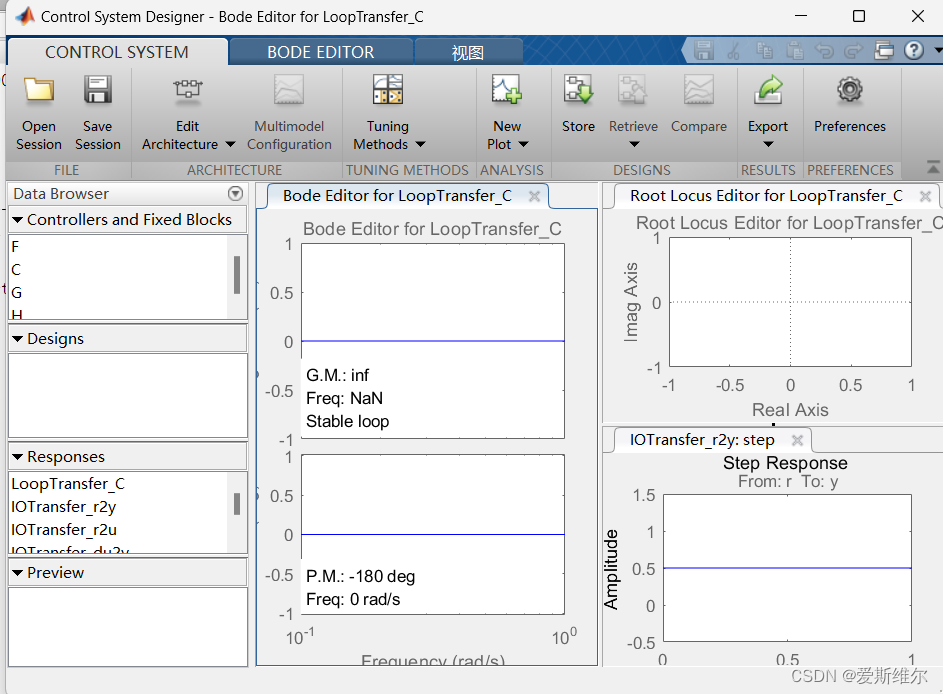Store the current design
Screen dimensions: 943x694
(x=578, y=103)
